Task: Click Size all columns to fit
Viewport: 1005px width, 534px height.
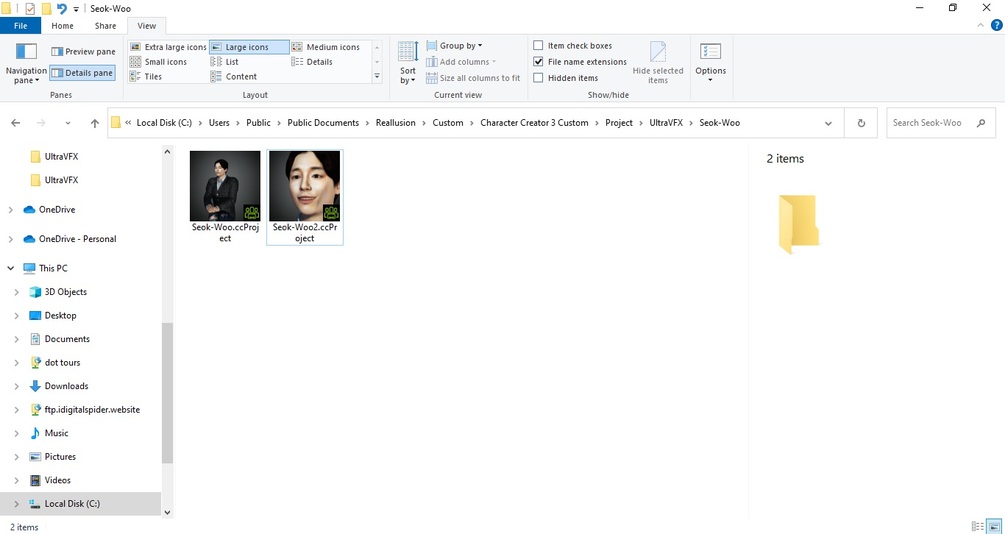Action: (x=473, y=78)
